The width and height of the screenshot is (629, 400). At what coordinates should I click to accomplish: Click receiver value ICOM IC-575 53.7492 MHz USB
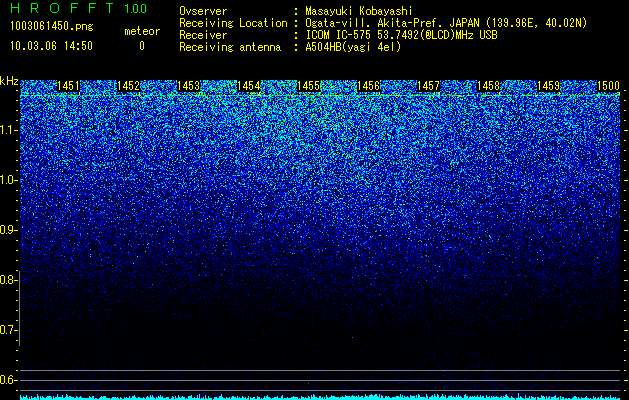click(x=401, y=35)
